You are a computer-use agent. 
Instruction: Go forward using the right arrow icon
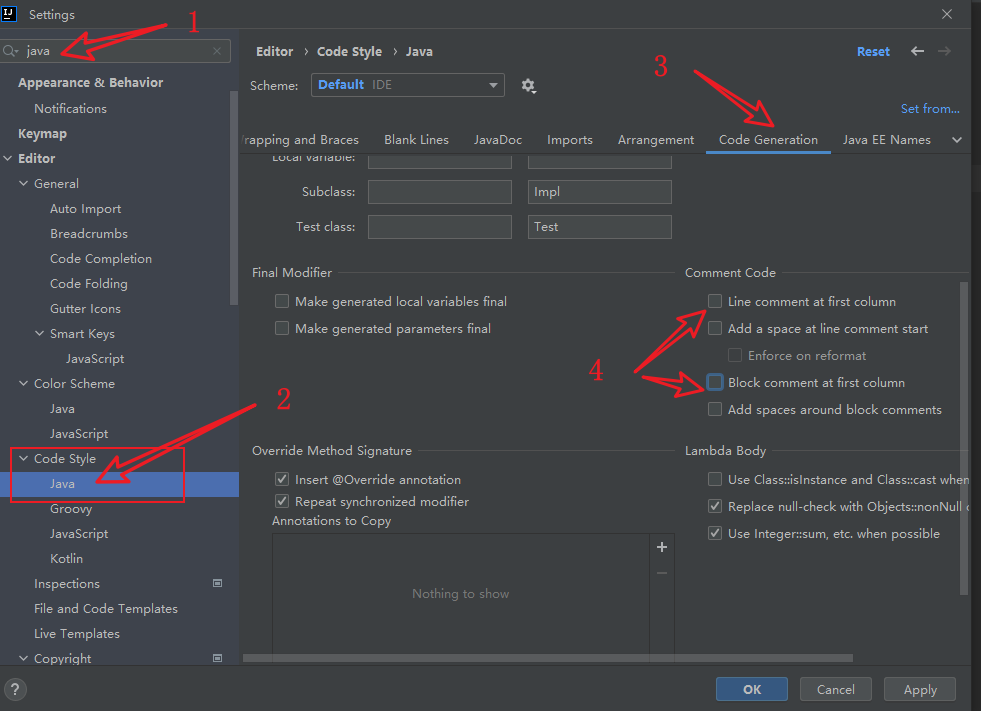(x=944, y=51)
